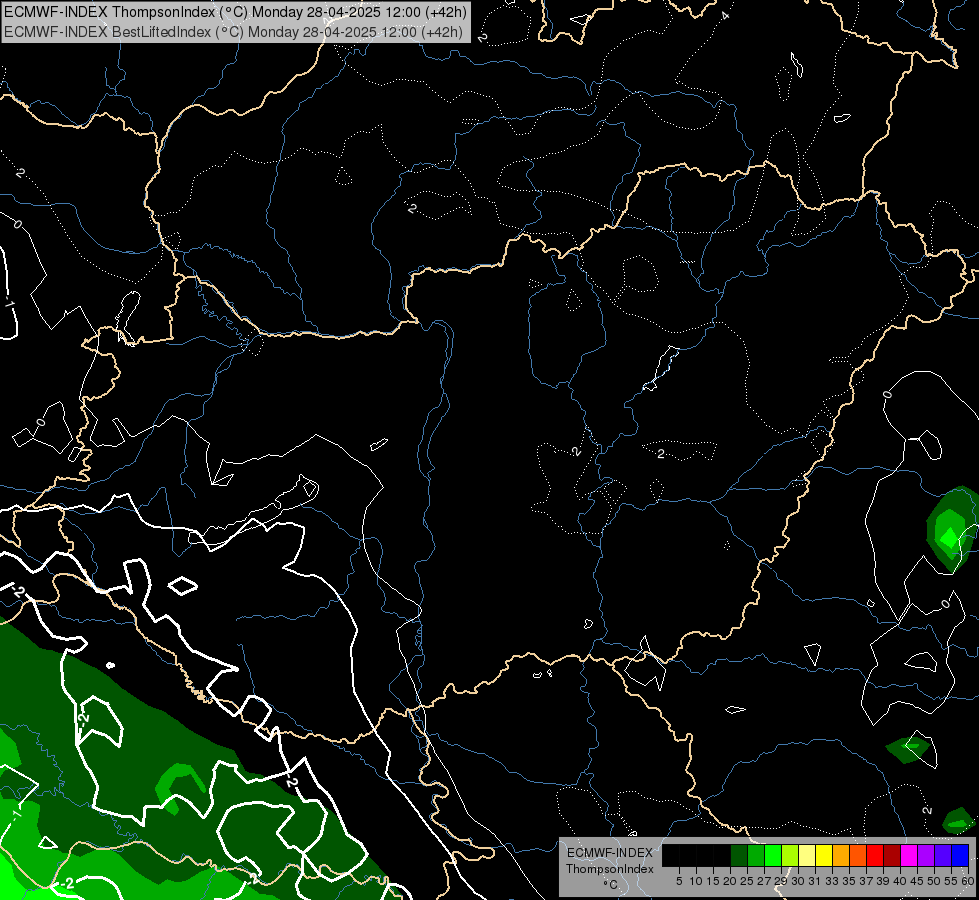Click legend scale value 20
979x900 pixels.
click(x=730, y=881)
